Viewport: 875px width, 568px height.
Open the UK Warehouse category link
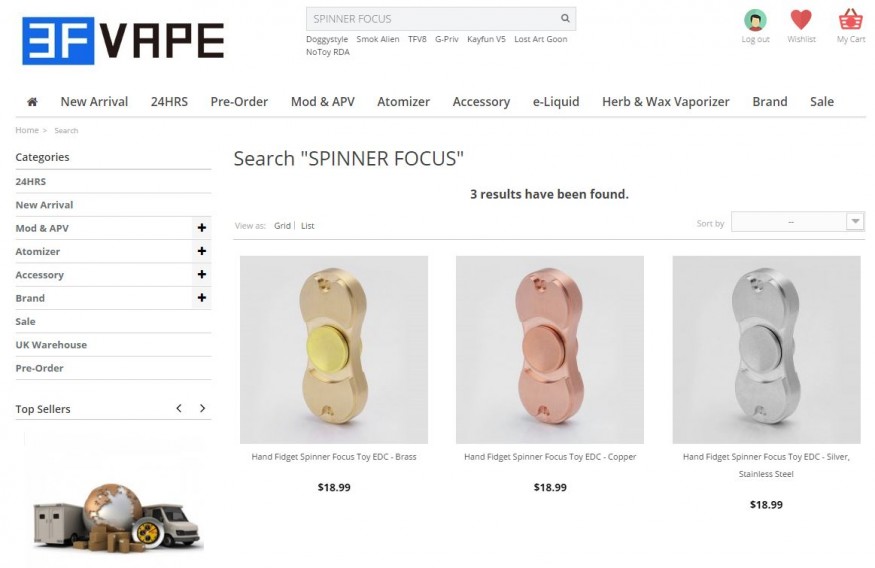51,345
